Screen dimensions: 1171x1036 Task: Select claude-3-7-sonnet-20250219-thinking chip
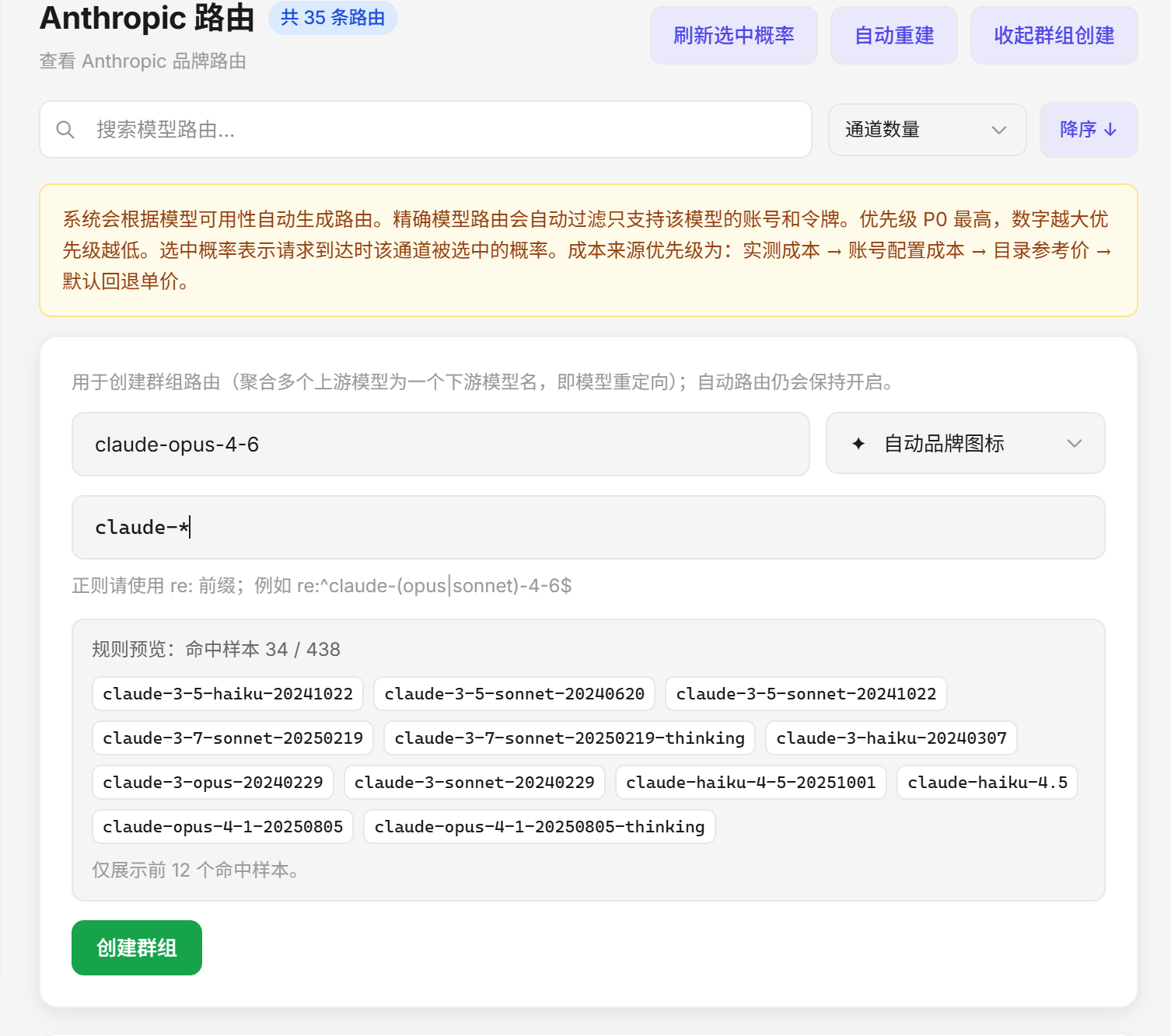point(569,738)
